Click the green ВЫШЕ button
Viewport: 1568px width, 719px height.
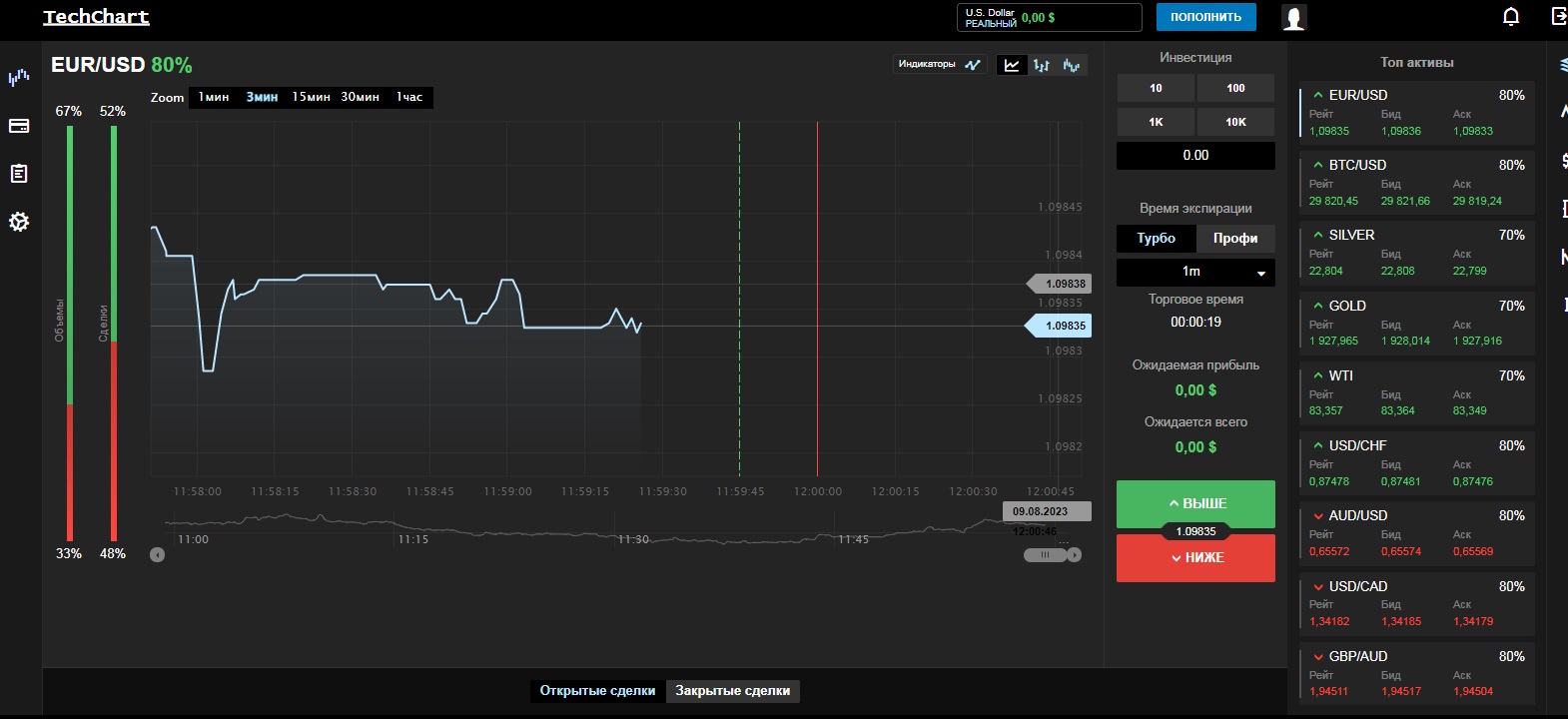(1195, 504)
